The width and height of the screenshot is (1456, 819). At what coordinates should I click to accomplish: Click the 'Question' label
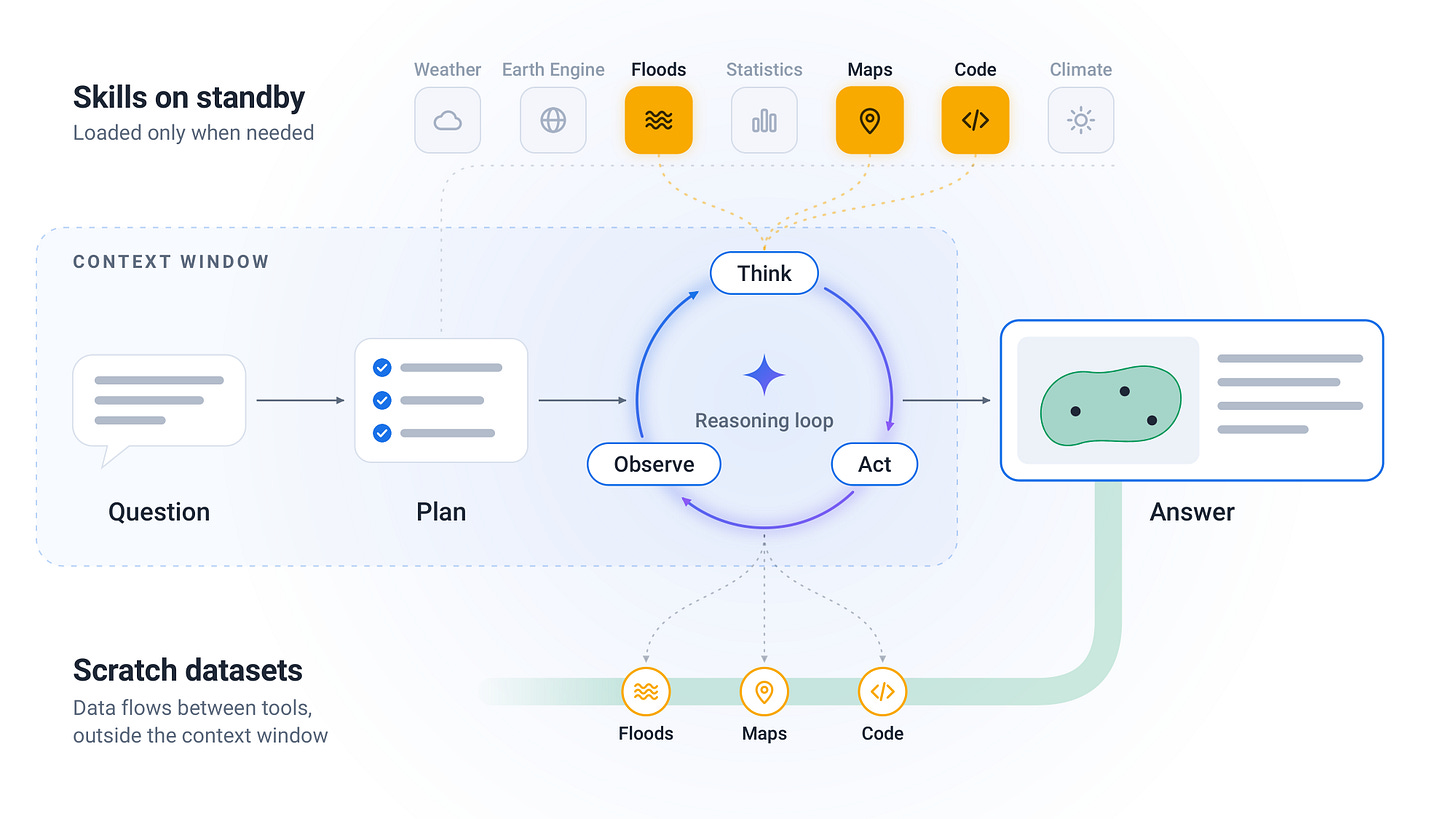point(159,512)
